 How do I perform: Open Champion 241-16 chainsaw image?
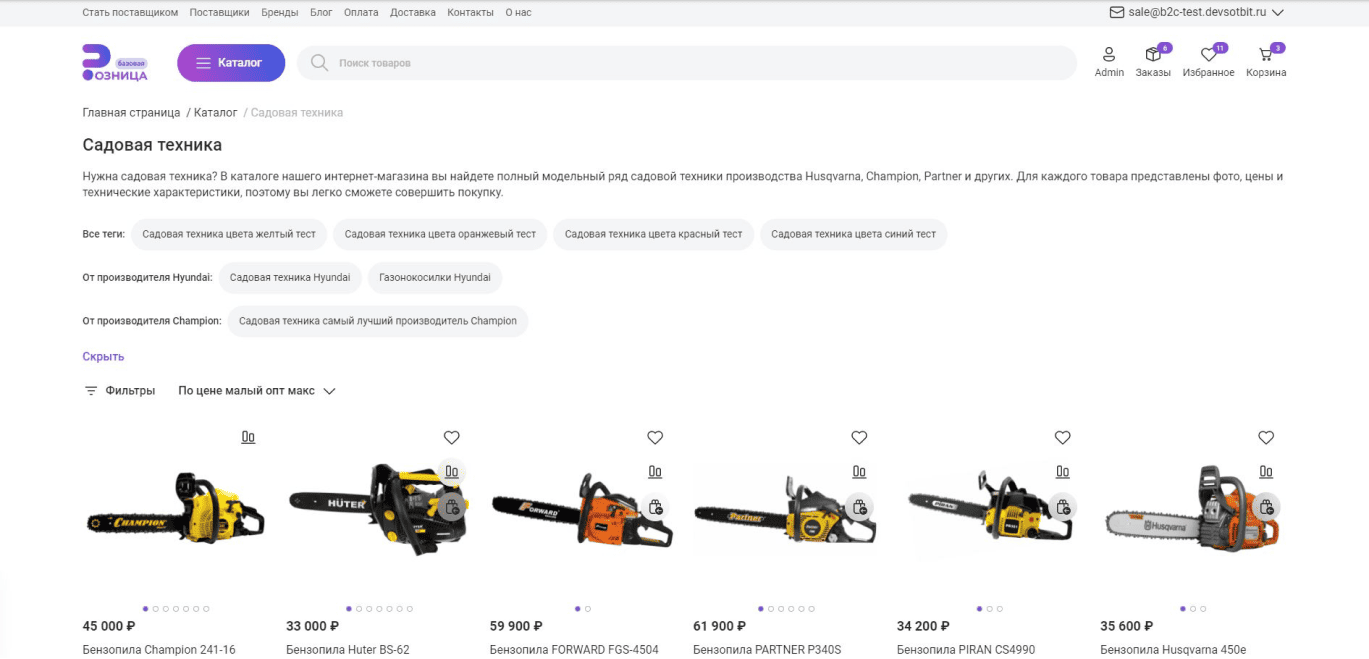pyautogui.click(x=176, y=509)
